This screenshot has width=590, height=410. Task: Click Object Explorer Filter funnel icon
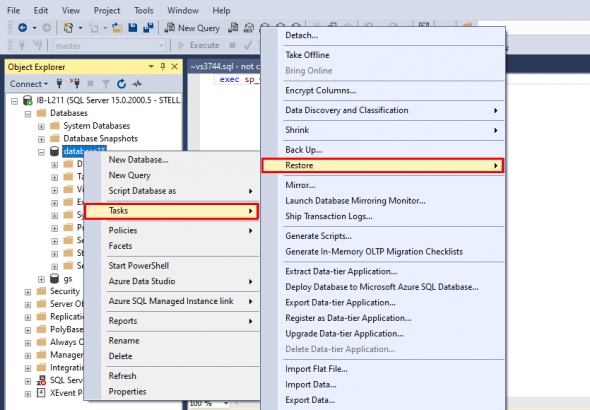tap(106, 84)
